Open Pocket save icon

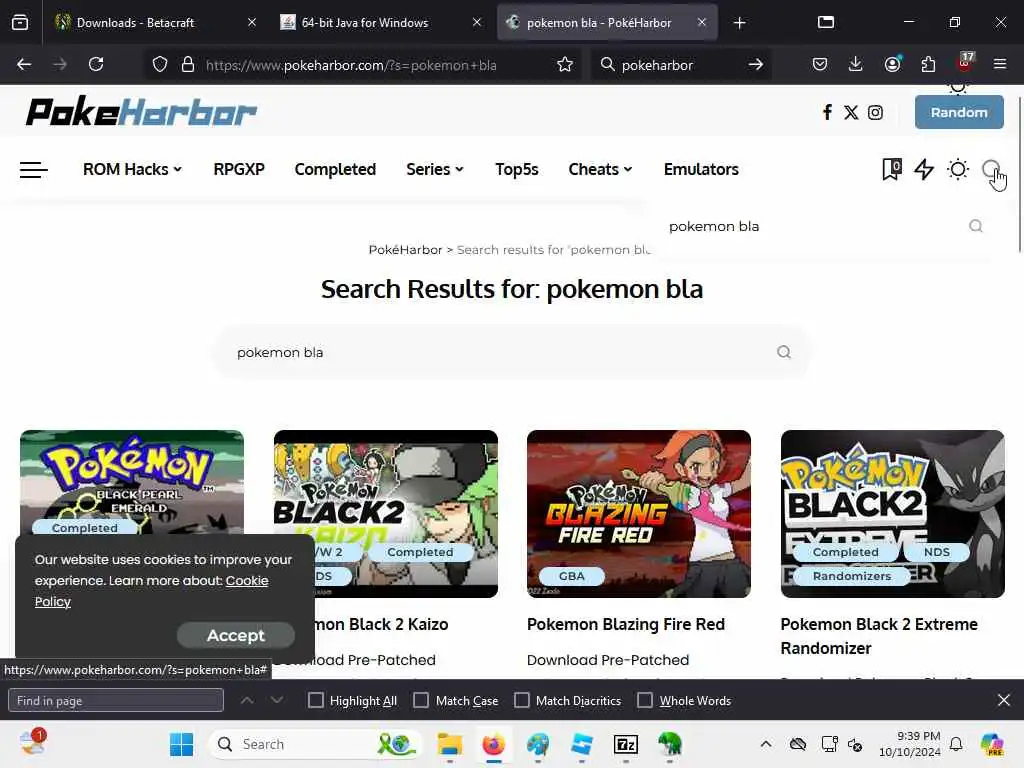(x=820, y=64)
